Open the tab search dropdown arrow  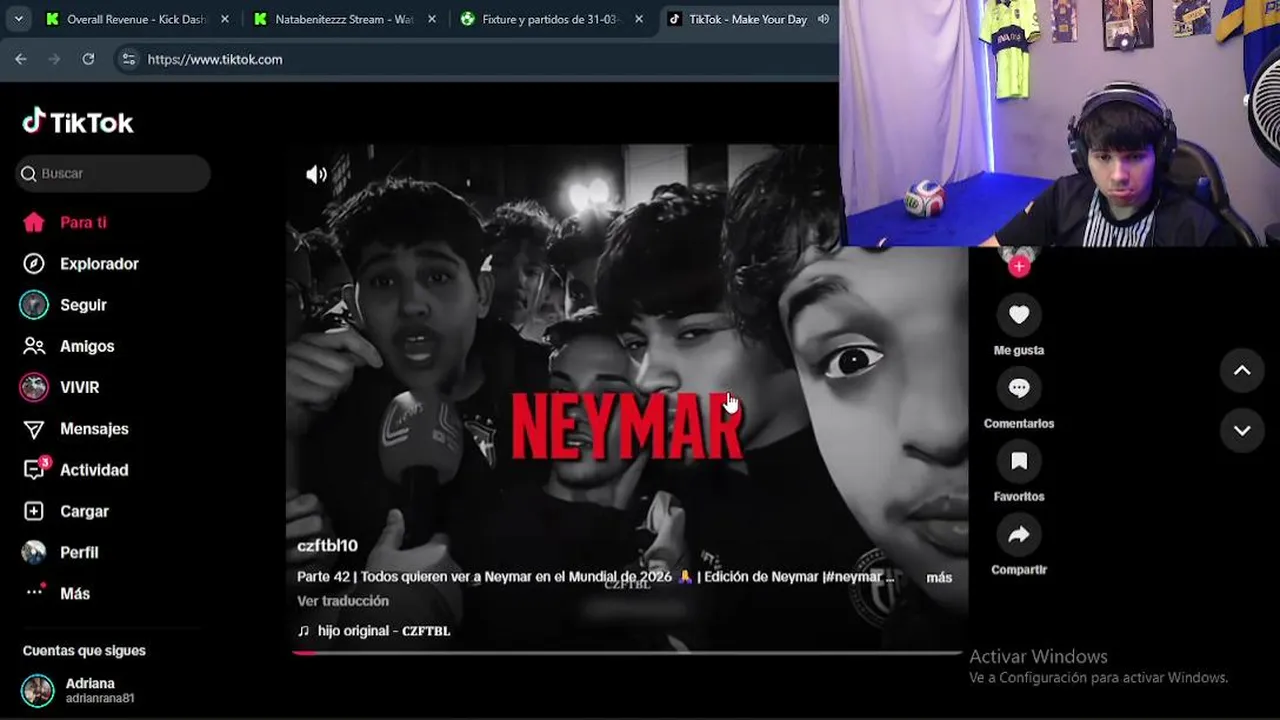click(18, 19)
